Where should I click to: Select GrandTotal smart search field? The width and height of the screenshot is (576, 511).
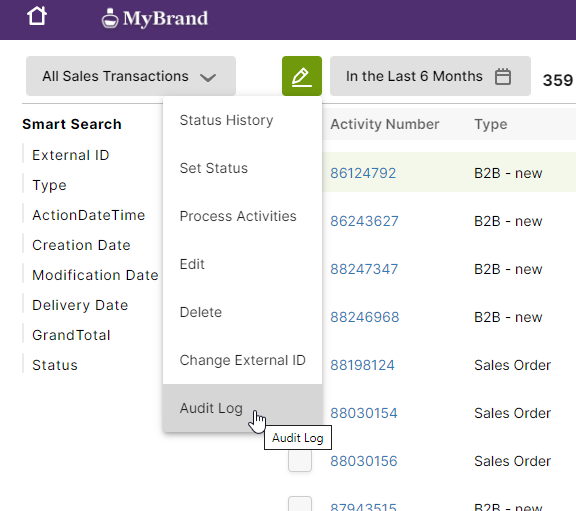(x=71, y=335)
